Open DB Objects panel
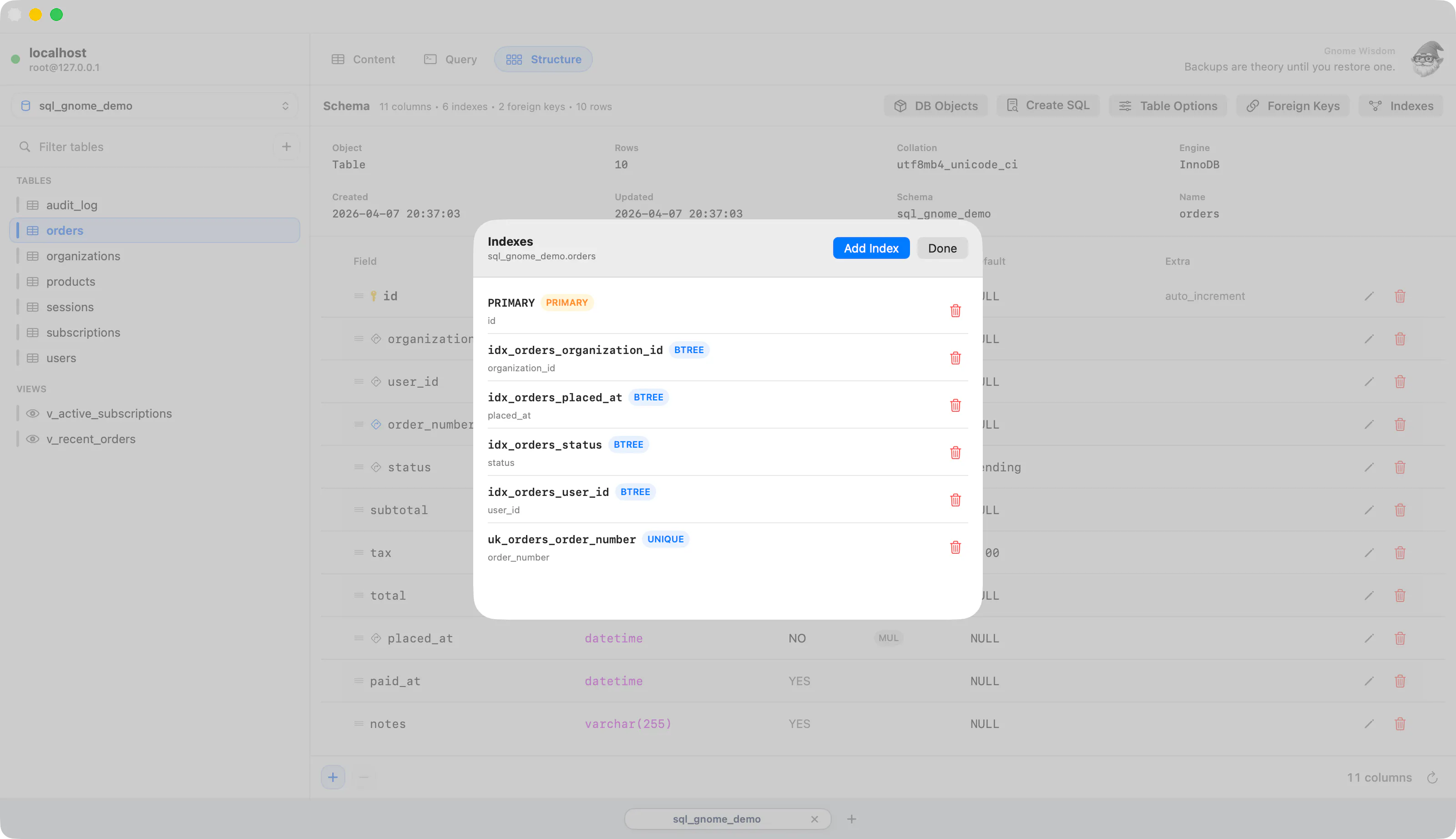The image size is (1456, 839). pos(936,106)
